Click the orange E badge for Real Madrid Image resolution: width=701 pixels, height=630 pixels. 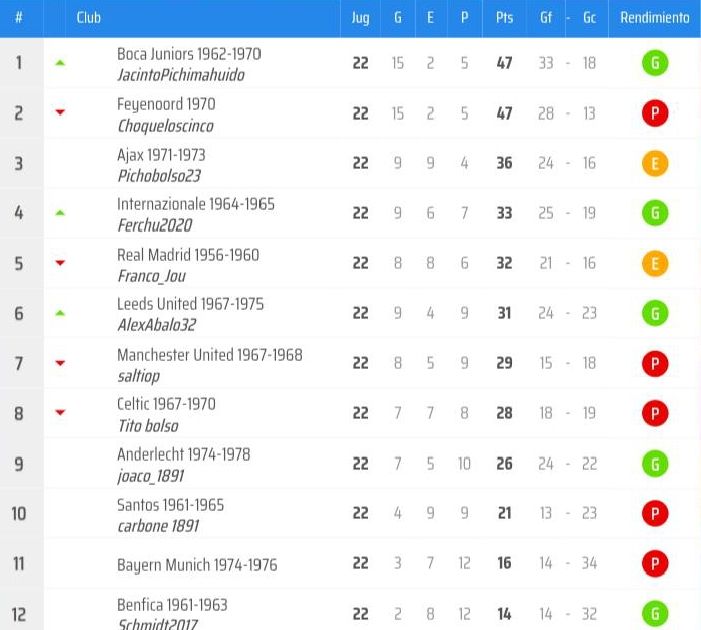[655, 263]
